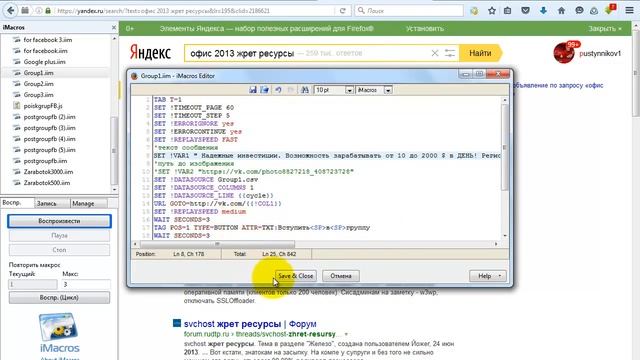Bookmark this page with the star icon
This screenshot has height=360, width=640.
(x=492, y=11)
